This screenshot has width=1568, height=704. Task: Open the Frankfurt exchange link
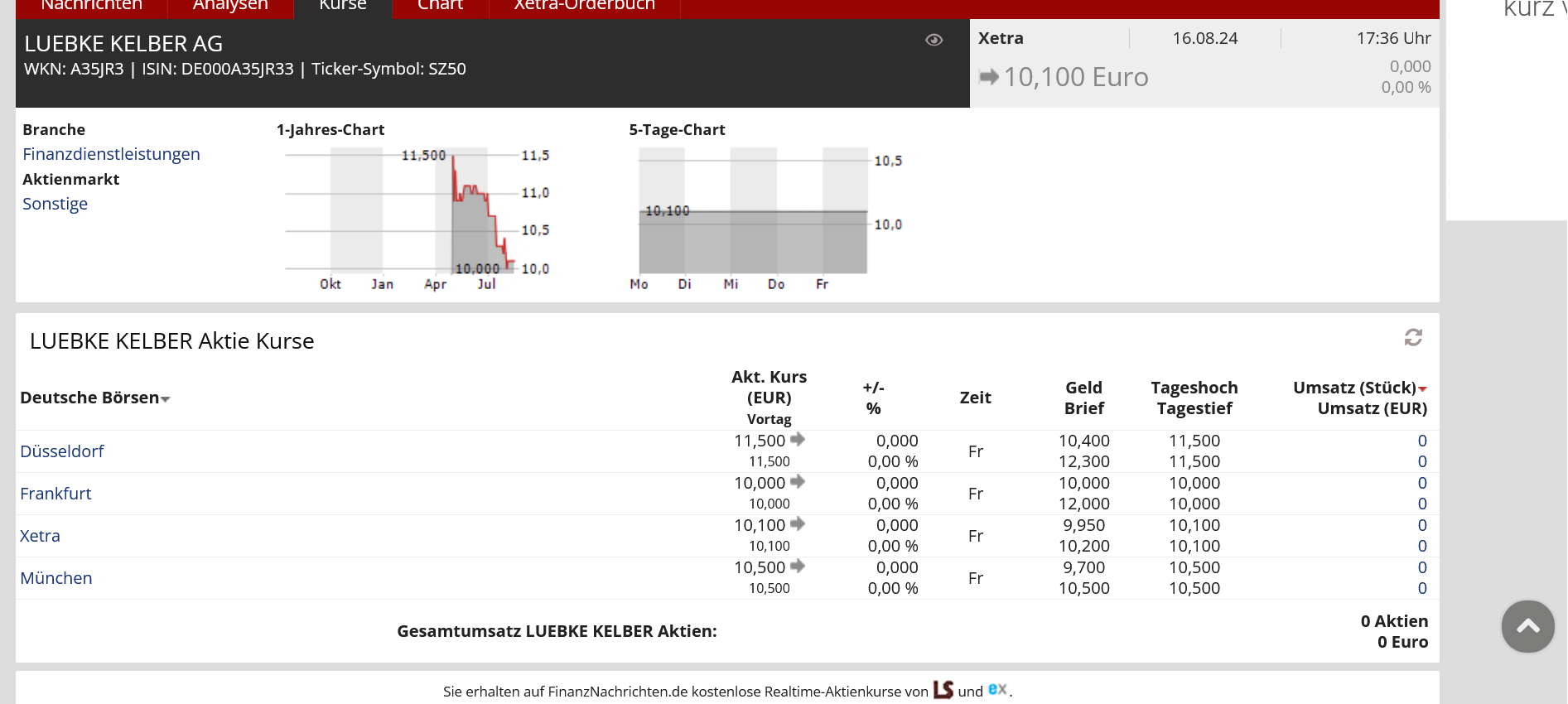pyautogui.click(x=55, y=494)
